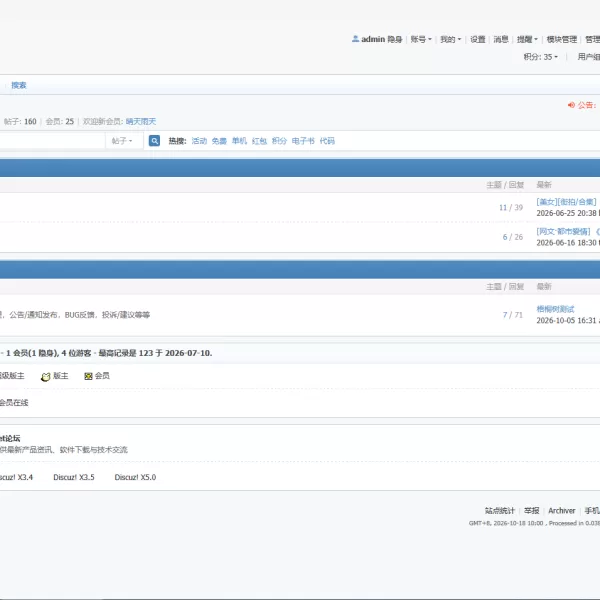Click hot search keyword 红包
This screenshot has height=600, width=600.
(259, 141)
